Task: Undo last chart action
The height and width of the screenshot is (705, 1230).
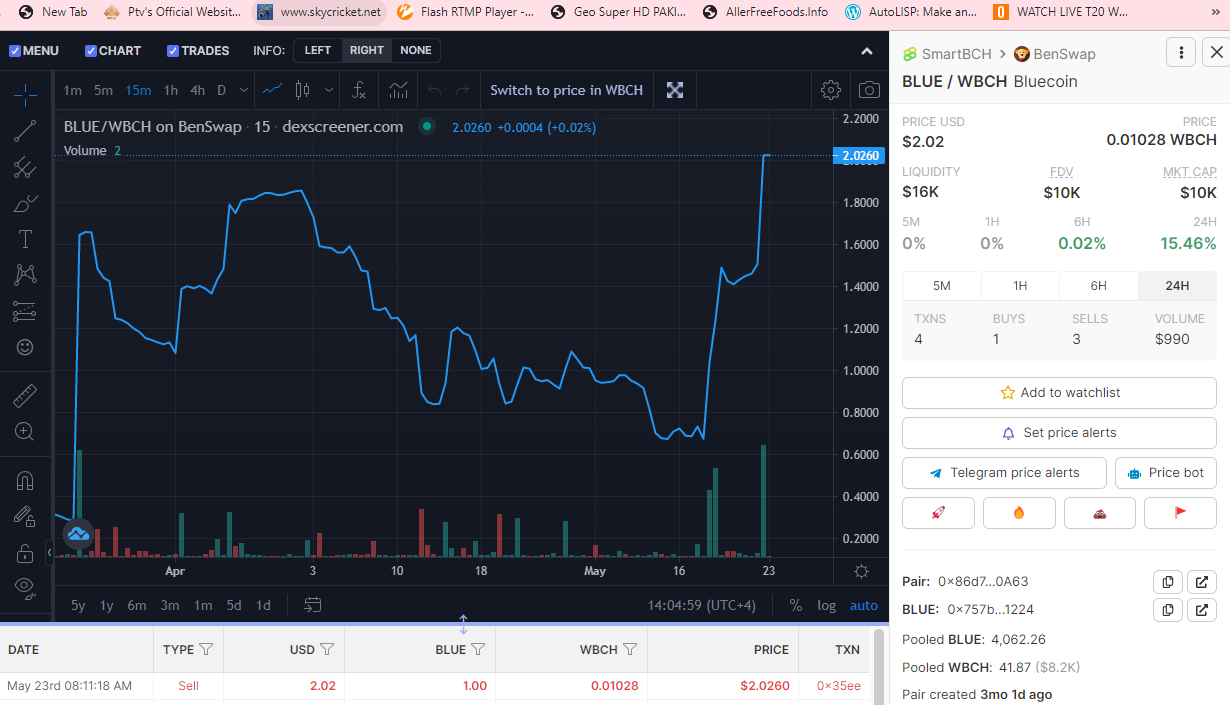Action: point(434,90)
